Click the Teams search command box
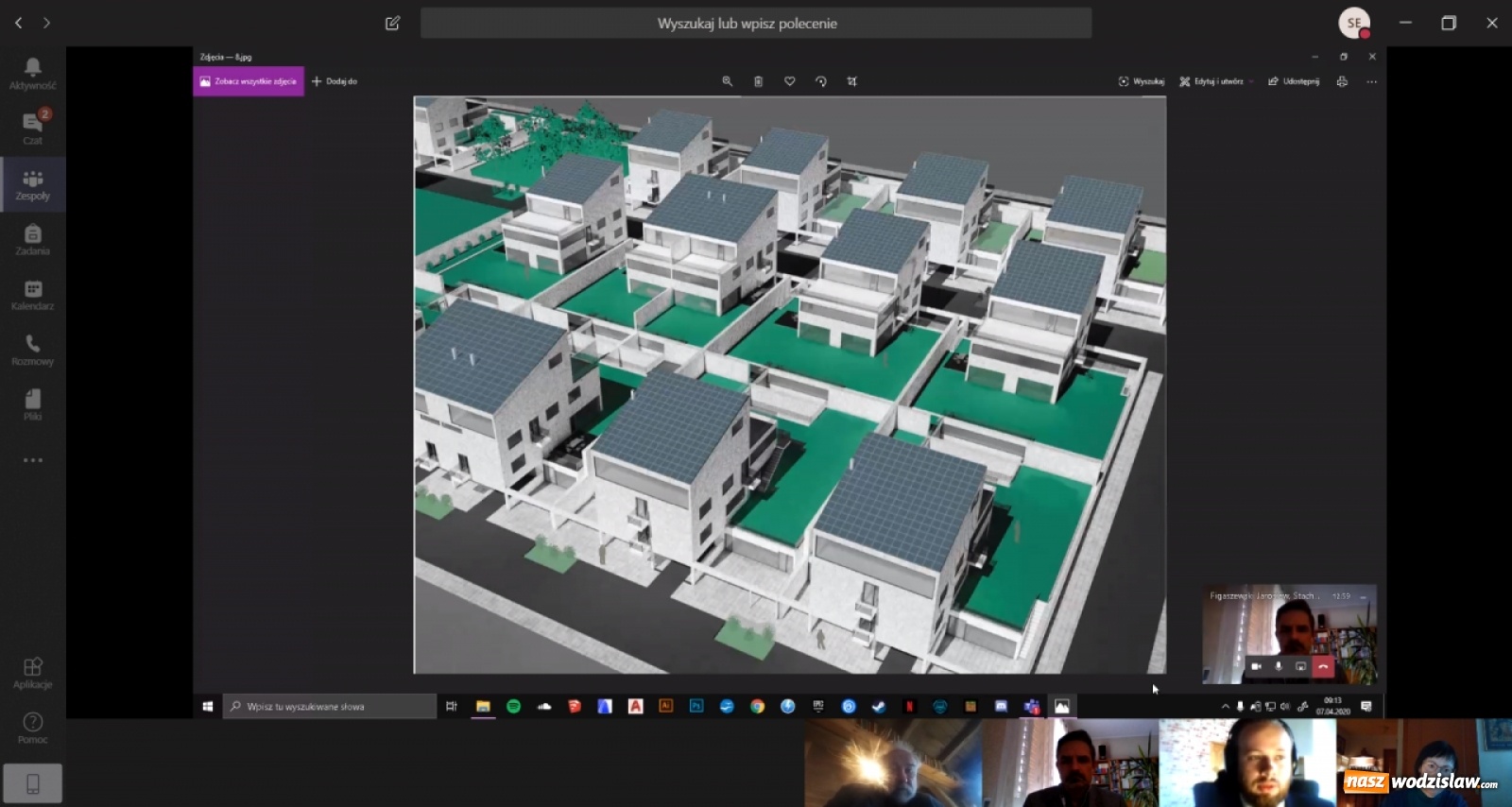Image resolution: width=1512 pixels, height=807 pixels. tap(755, 23)
